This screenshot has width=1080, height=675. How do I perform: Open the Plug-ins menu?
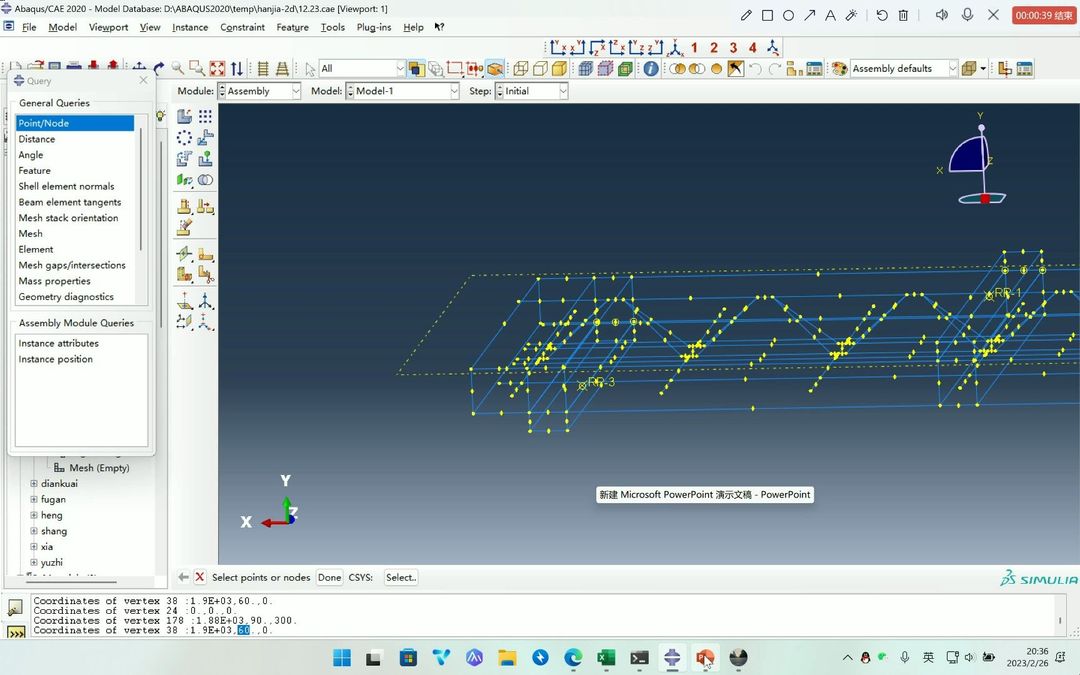[373, 27]
